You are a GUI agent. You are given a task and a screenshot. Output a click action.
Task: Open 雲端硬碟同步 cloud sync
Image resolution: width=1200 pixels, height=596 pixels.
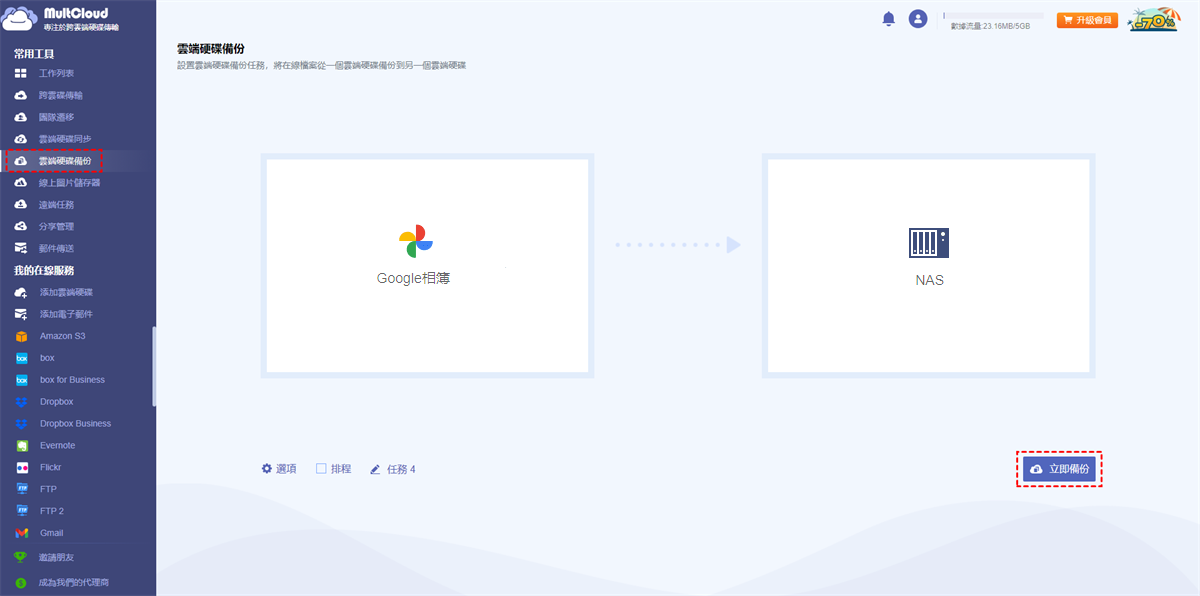point(54,139)
